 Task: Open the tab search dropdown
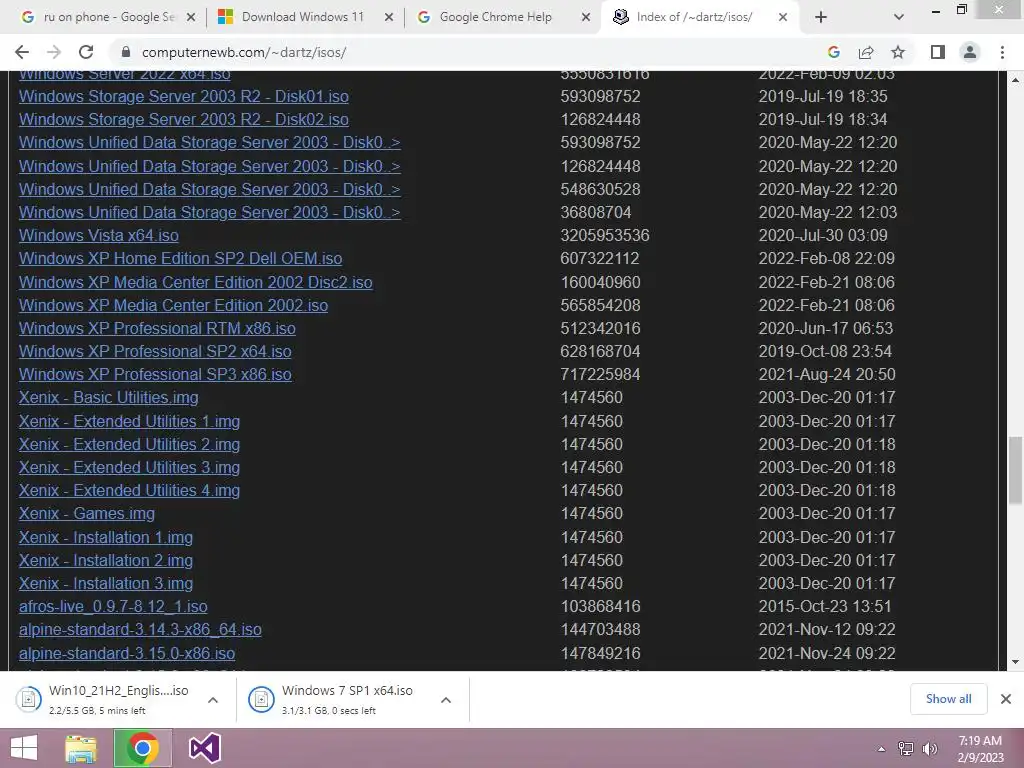click(x=899, y=17)
